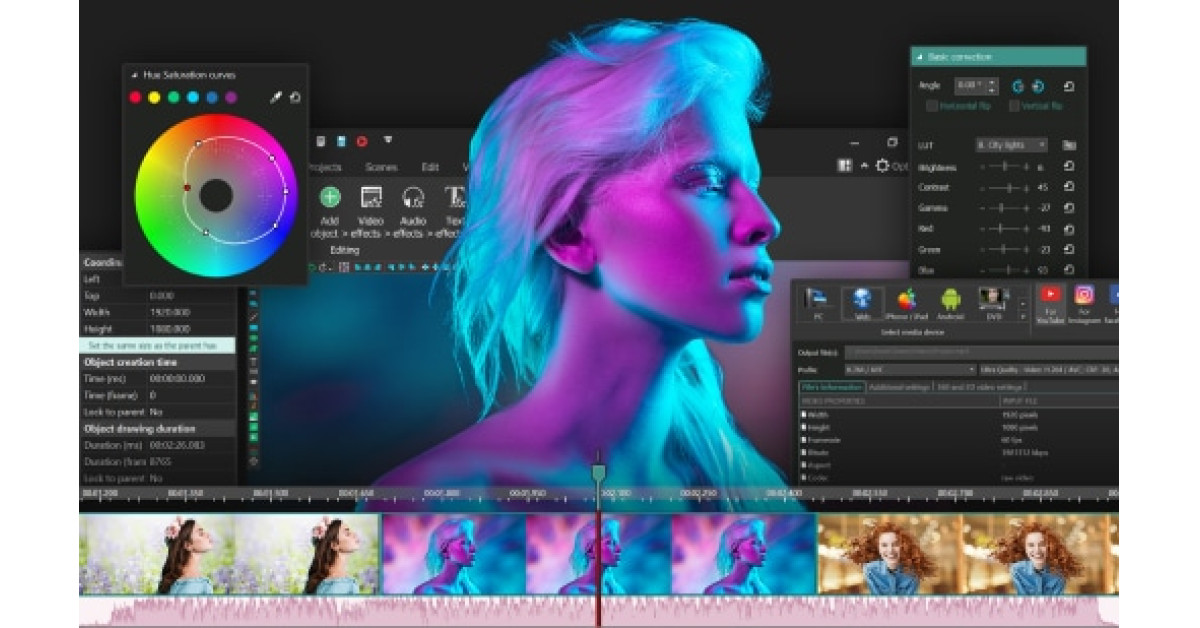1200x628 pixels.
Task: Enable Horizontal flip
Action: click(933, 105)
